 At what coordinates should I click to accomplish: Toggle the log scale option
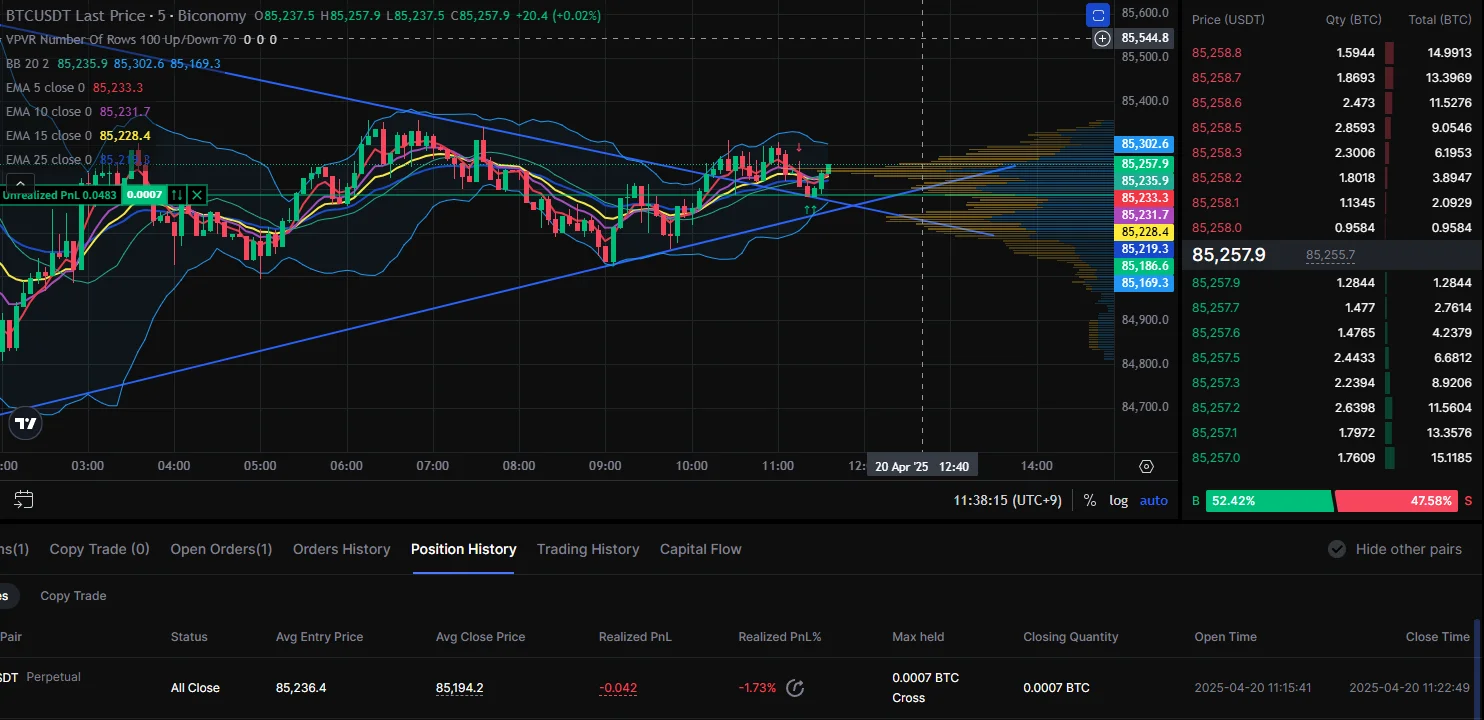pos(1118,500)
